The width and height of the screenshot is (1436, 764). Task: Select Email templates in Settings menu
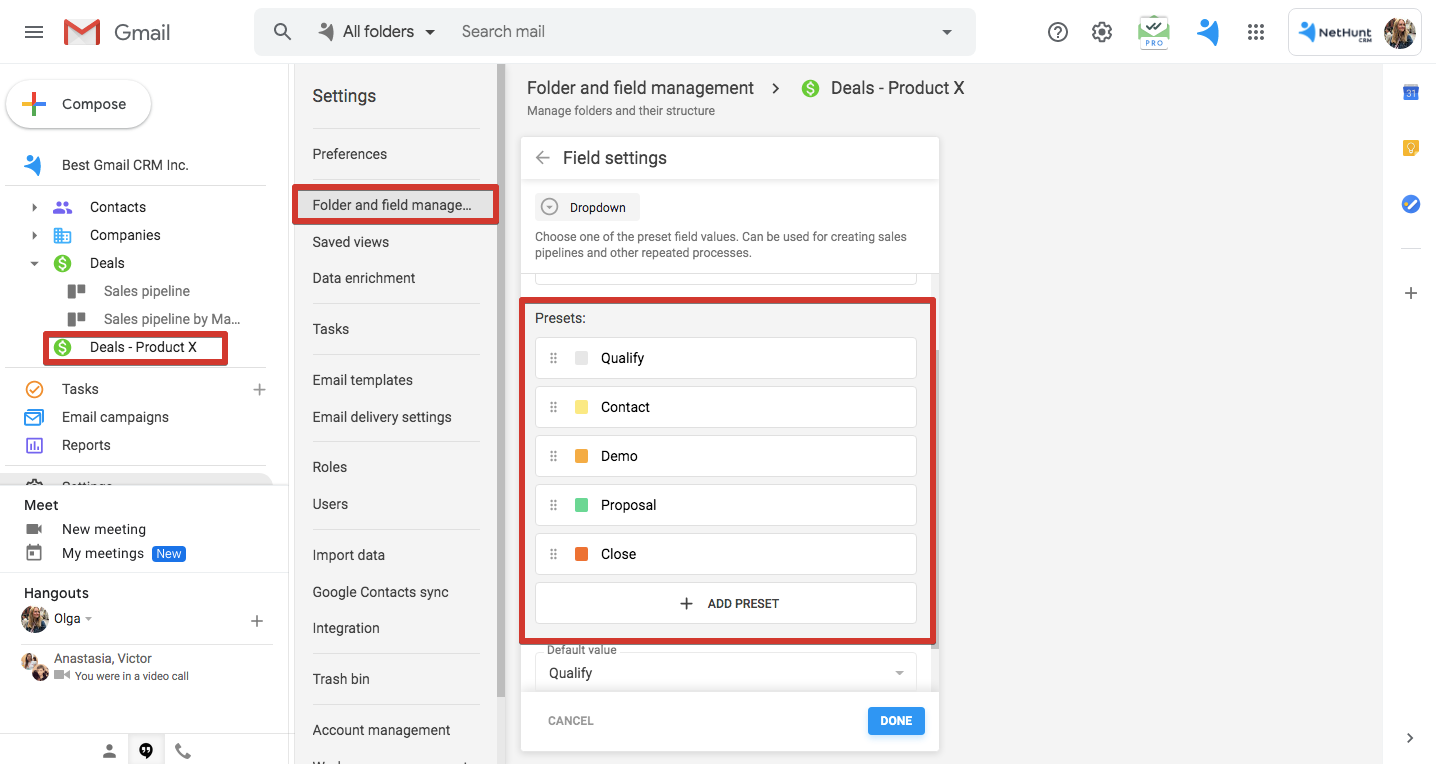point(362,380)
